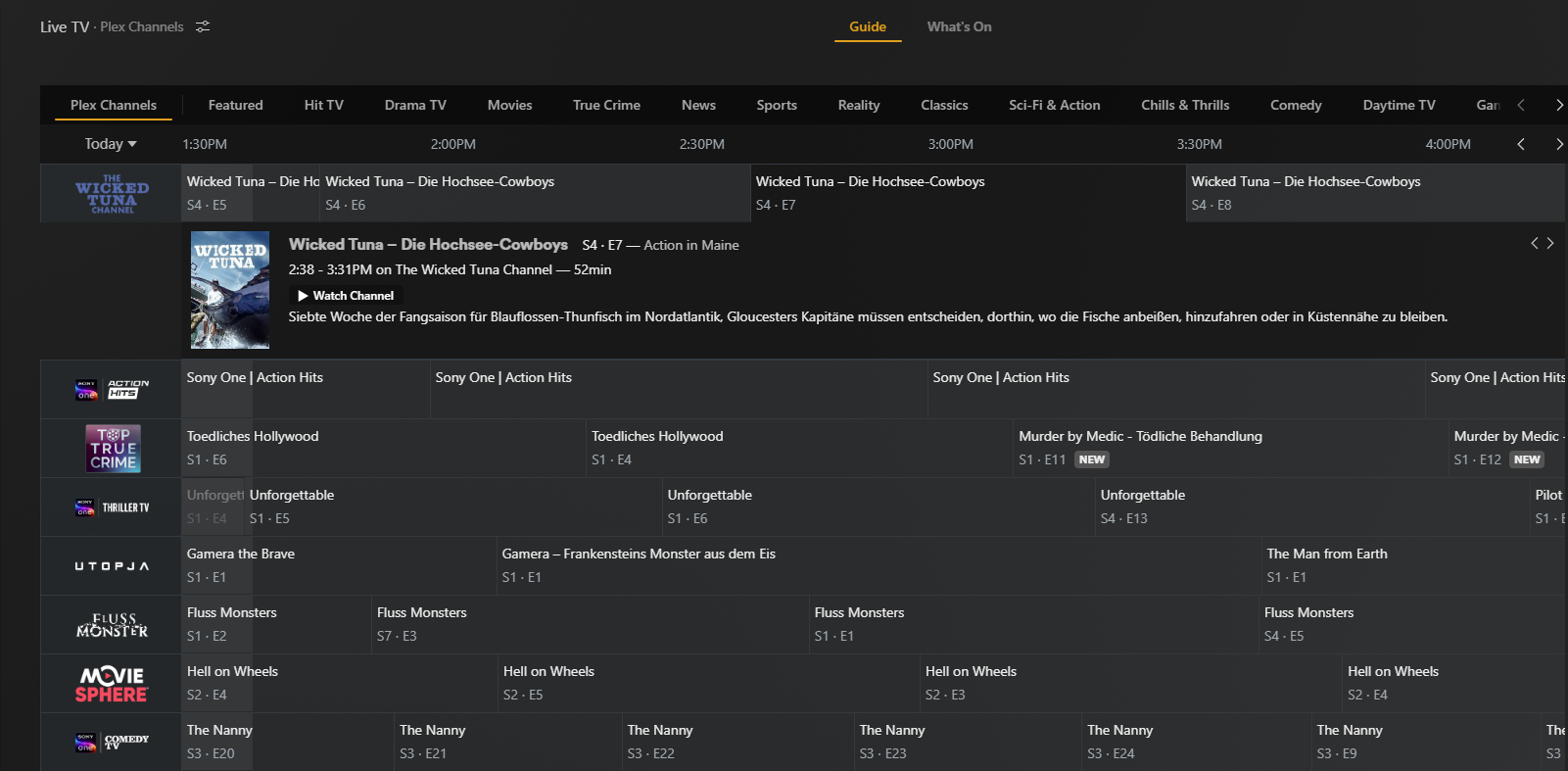Select Hell on Wheels S2 · E3 program

(x=1130, y=683)
